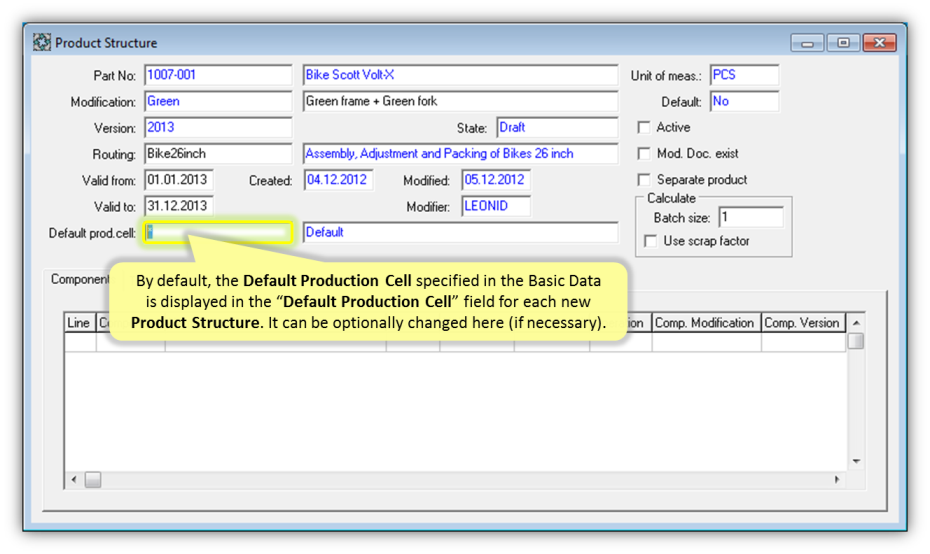
Task: Click the Bike Scott Volt-X description field
Action: coord(460,75)
